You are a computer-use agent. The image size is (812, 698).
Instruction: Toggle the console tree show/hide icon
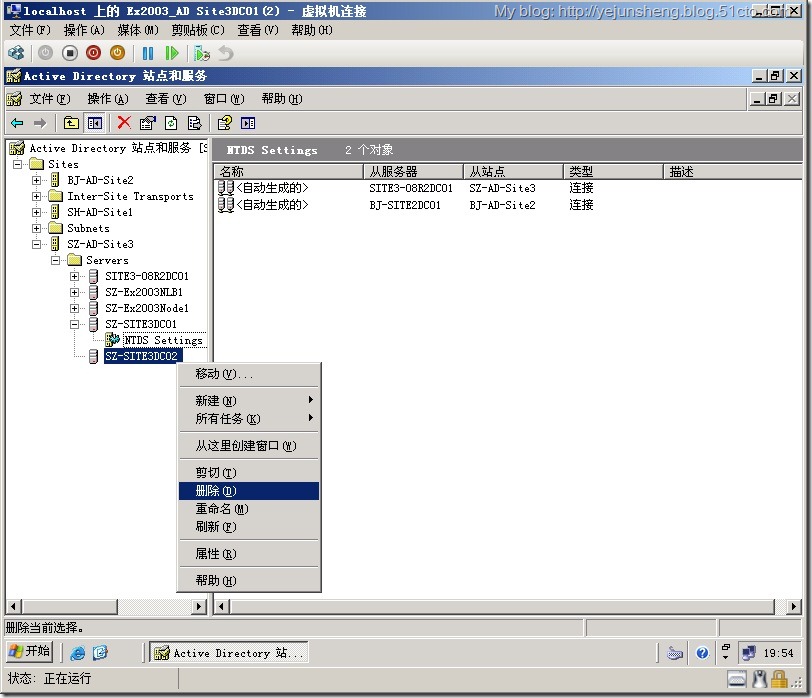[95, 123]
